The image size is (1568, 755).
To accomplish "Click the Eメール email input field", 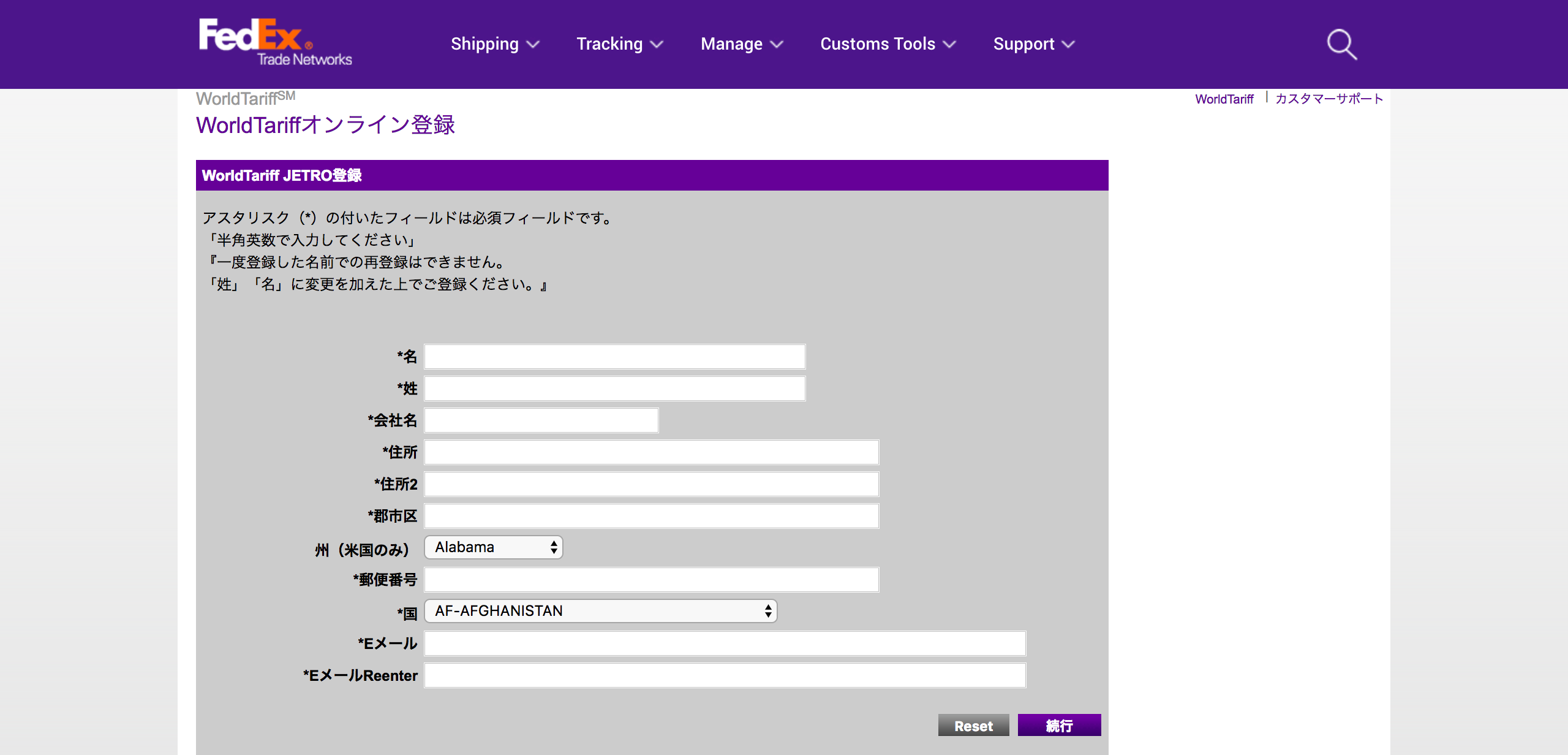I will (x=725, y=643).
